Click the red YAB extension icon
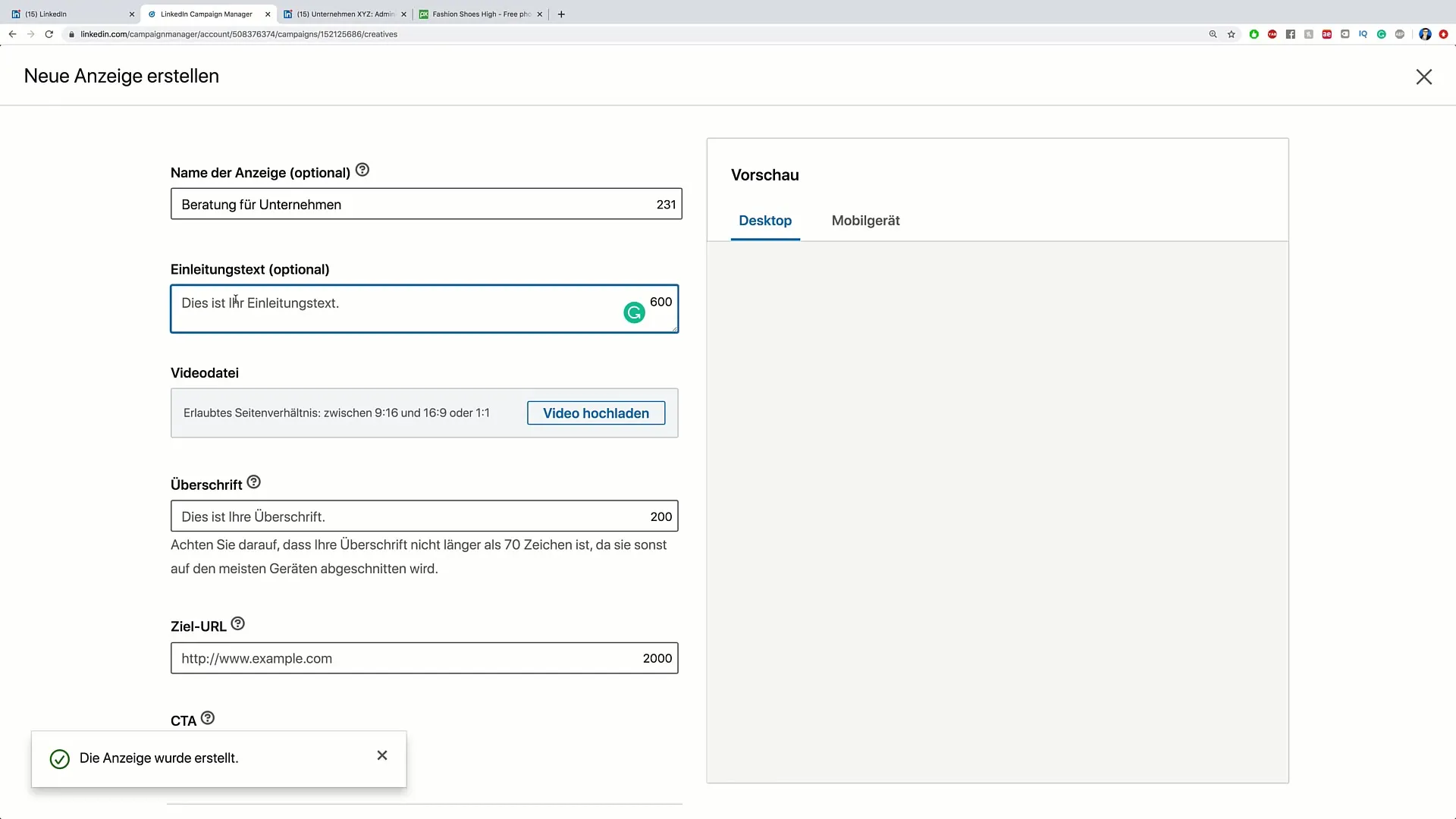This screenshot has height=819, width=1456. coord(1272,34)
